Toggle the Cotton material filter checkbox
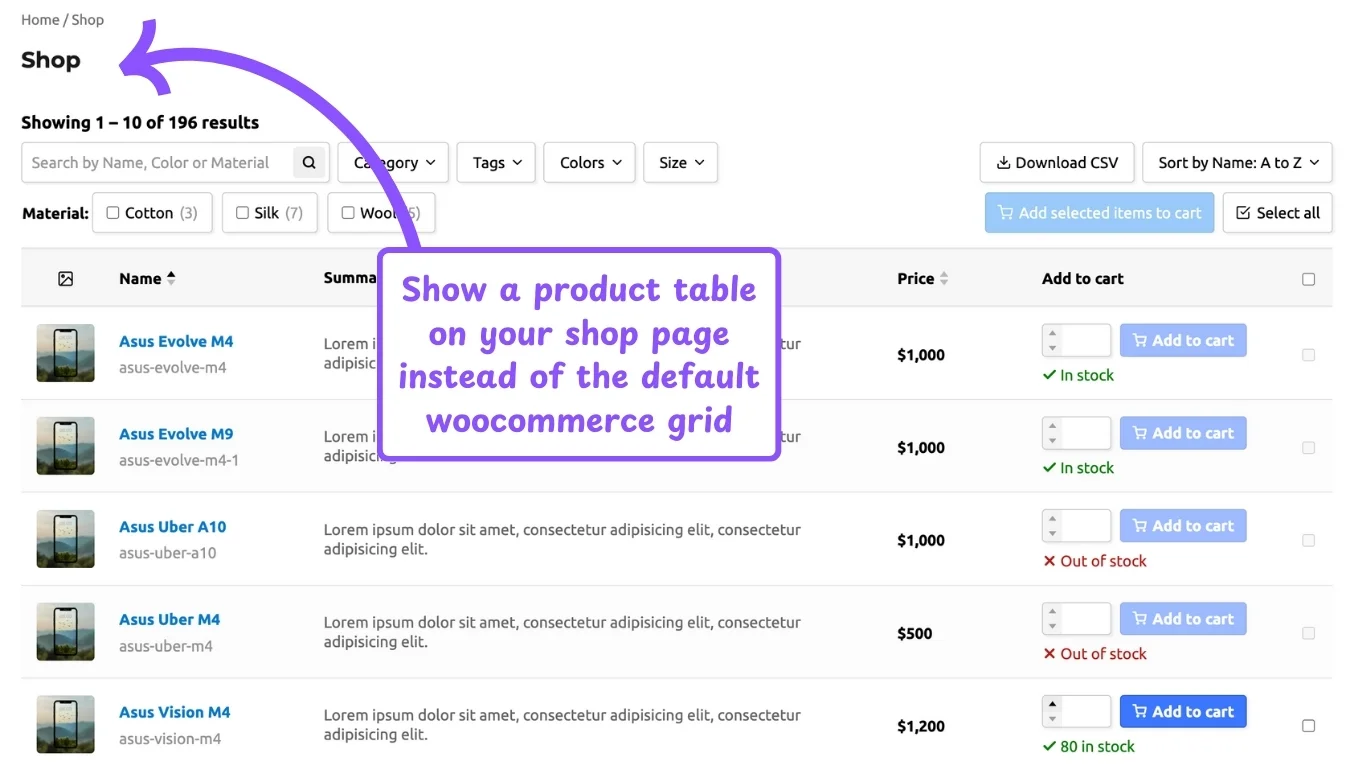Image resolution: width=1350 pixels, height=765 pixels. [113, 213]
